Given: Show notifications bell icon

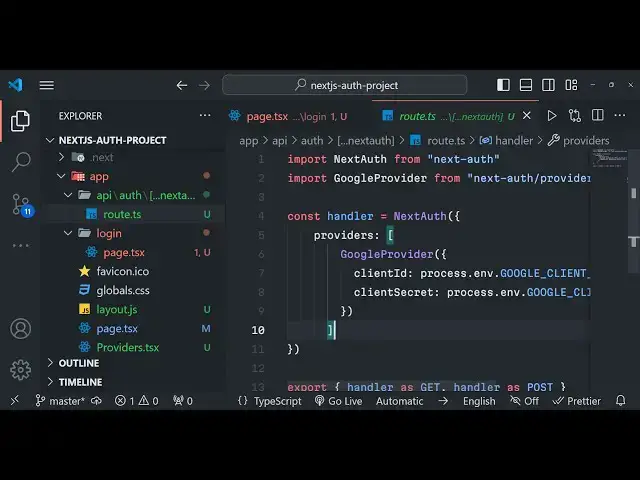Looking at the screenshot, I should (620, 401).
